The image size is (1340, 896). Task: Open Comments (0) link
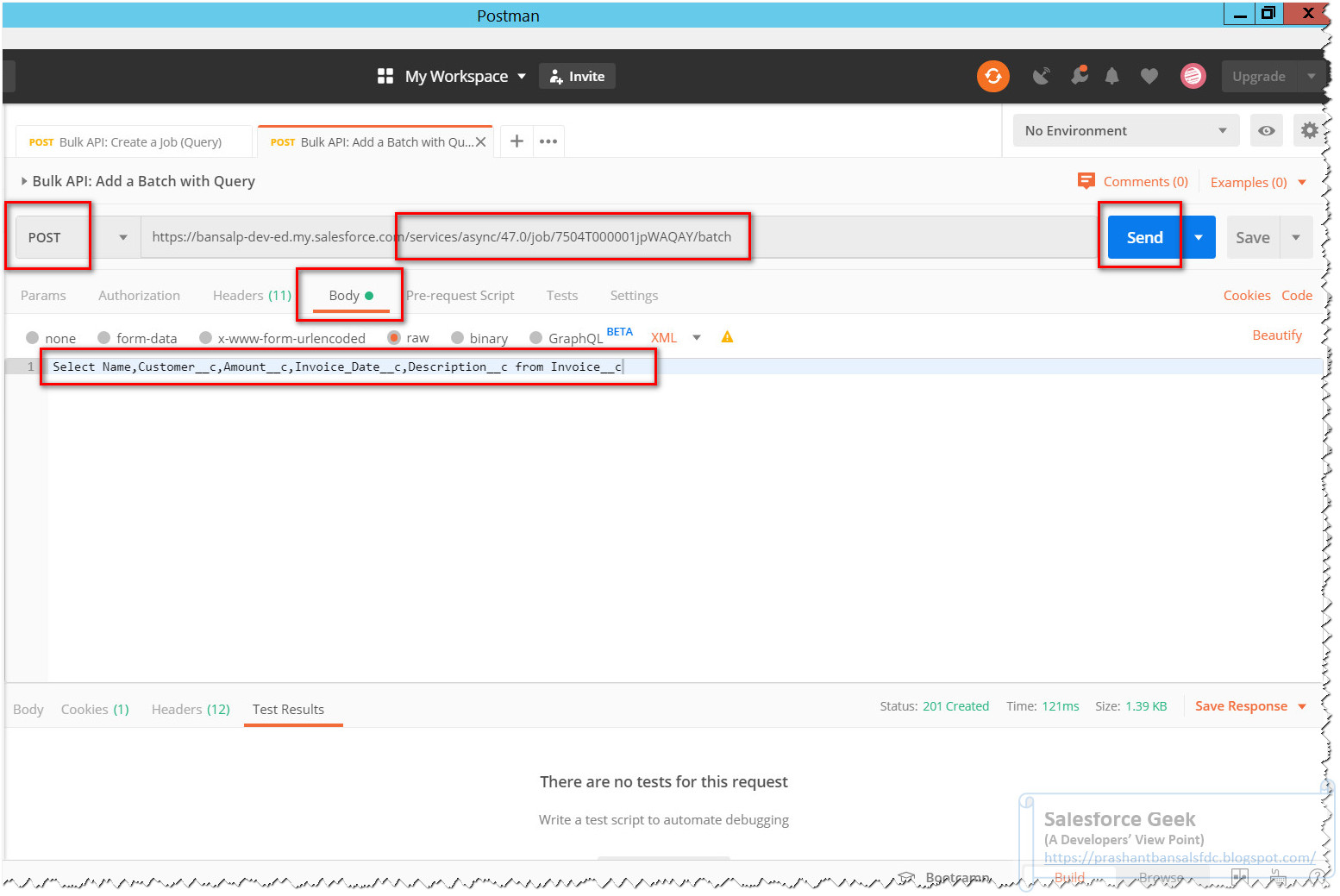[x=1145, y=181]
